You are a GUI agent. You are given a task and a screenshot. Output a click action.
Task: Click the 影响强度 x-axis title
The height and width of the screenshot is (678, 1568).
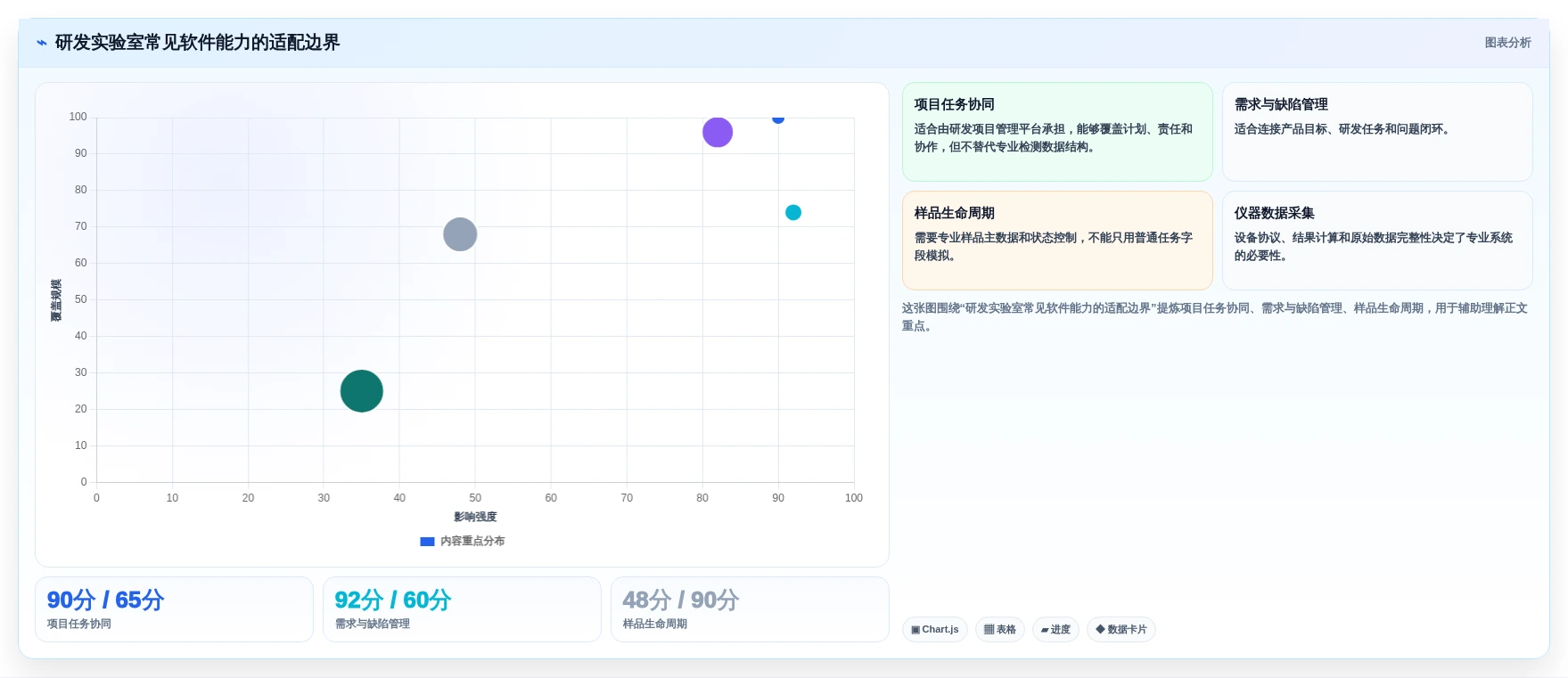point(475,517)
